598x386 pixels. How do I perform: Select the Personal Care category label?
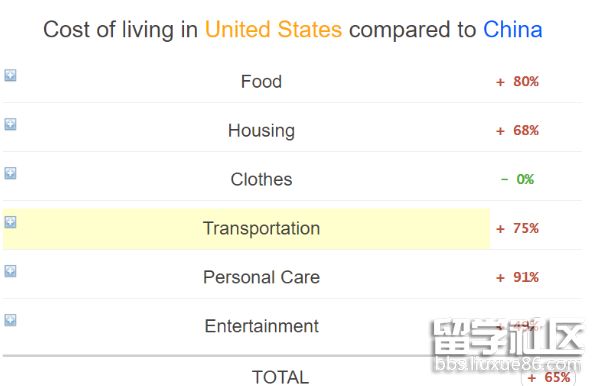(261, 277)
